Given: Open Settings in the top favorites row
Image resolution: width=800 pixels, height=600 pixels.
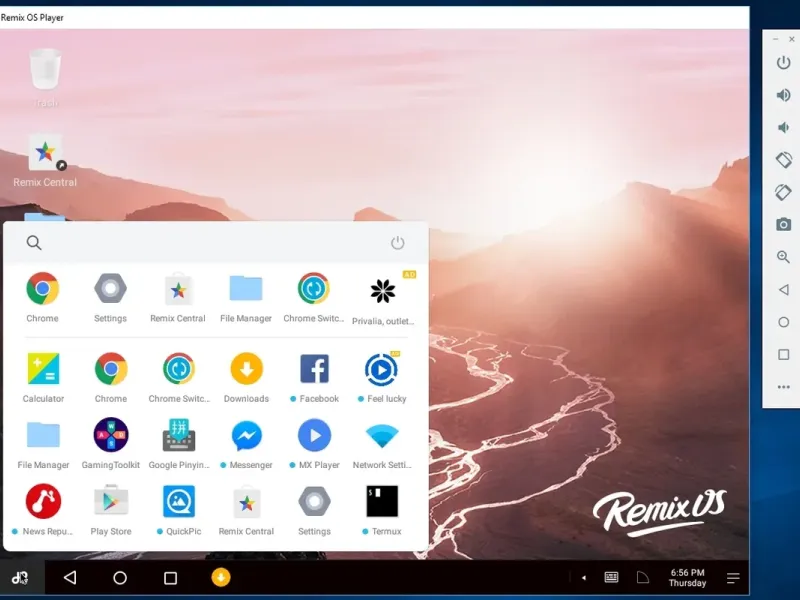Looking at the screenshot, I should click(110, 289).
